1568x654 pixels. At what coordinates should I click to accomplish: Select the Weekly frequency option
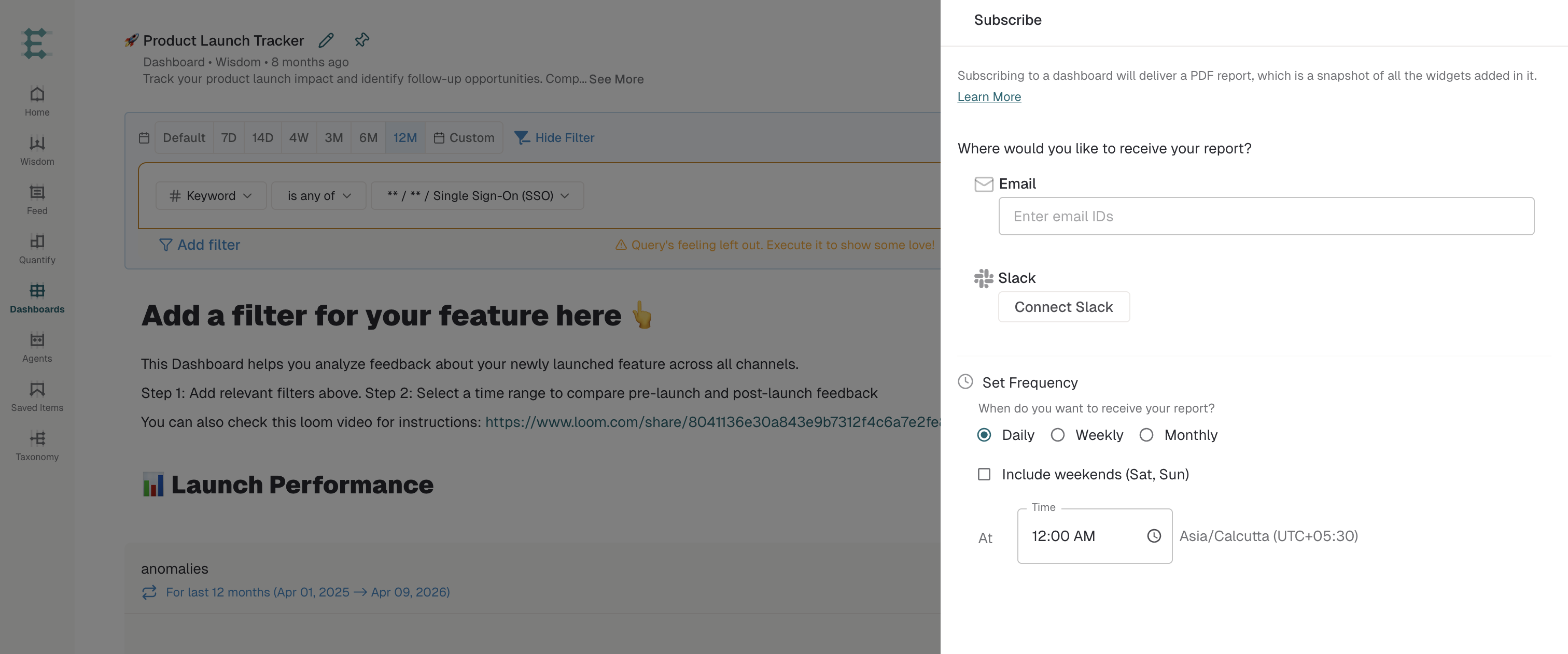pyautogui.click(x=1057, y=435)
